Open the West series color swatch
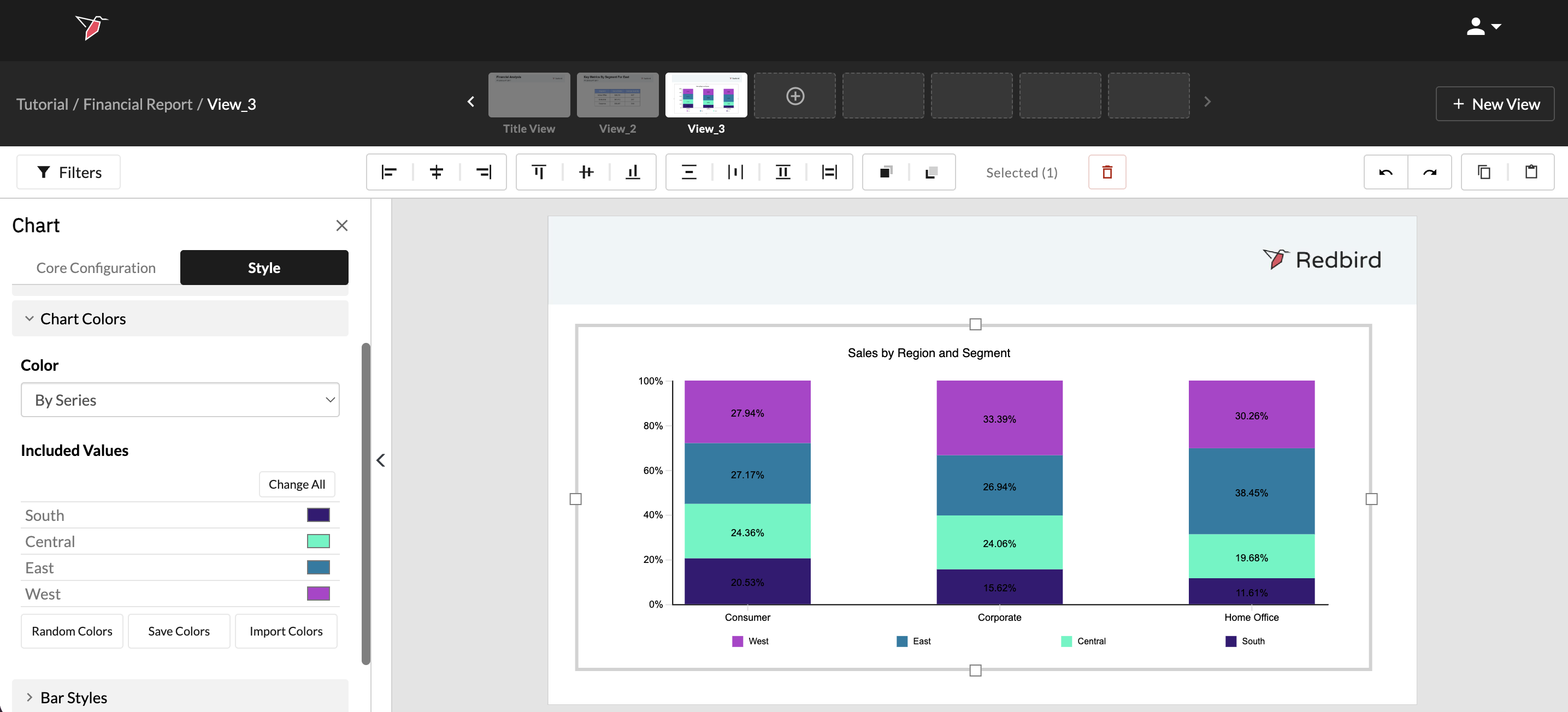 (x=318, y=594)
